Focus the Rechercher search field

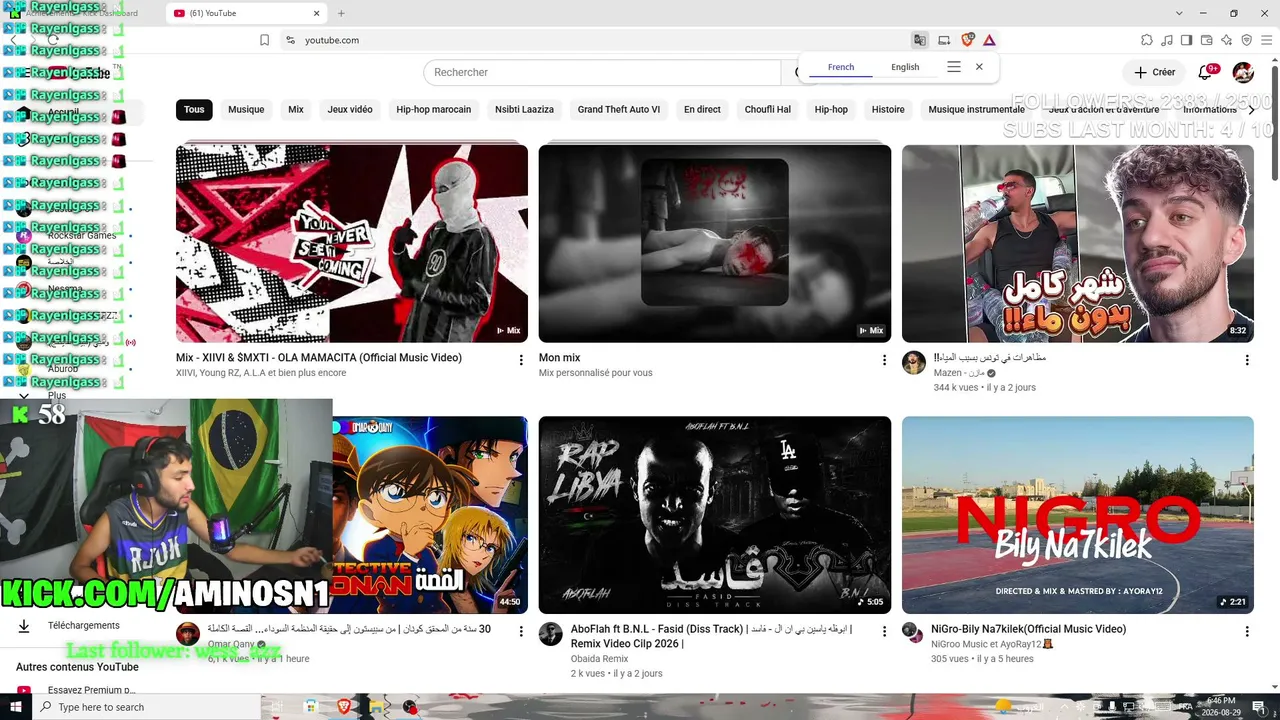pos(602,72)
